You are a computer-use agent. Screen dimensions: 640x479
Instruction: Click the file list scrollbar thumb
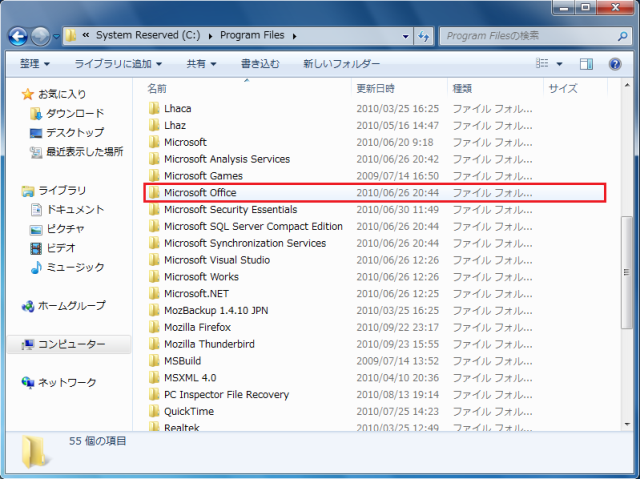(x=627, y=272)
